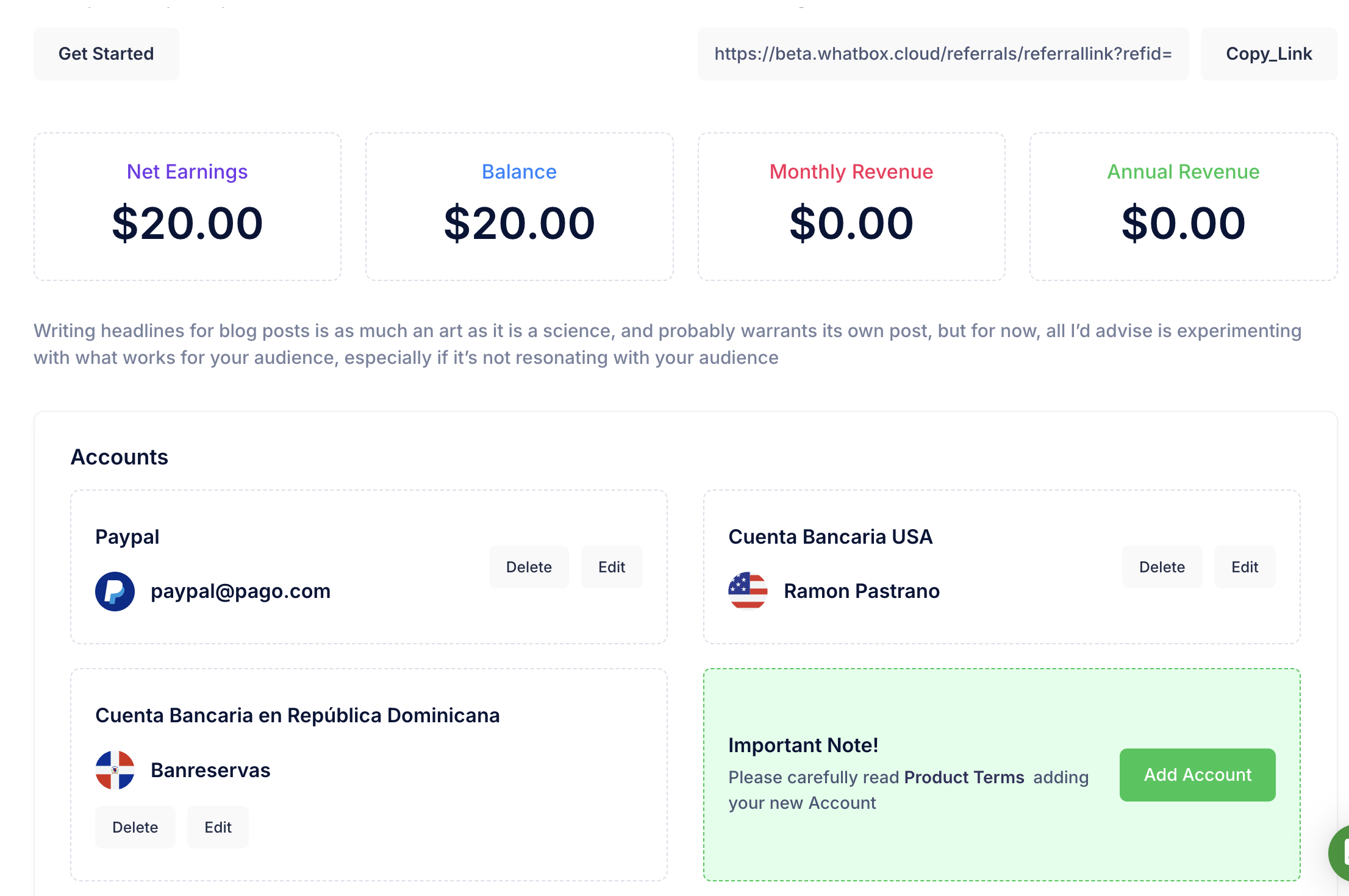
Task: Select the Annual Revenue card
Action: click(x=1183, y=207)
